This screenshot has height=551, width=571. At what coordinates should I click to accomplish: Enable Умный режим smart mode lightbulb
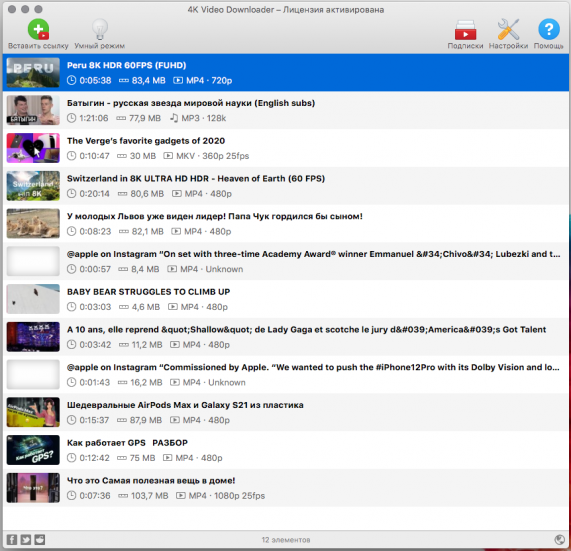(99, 29)
